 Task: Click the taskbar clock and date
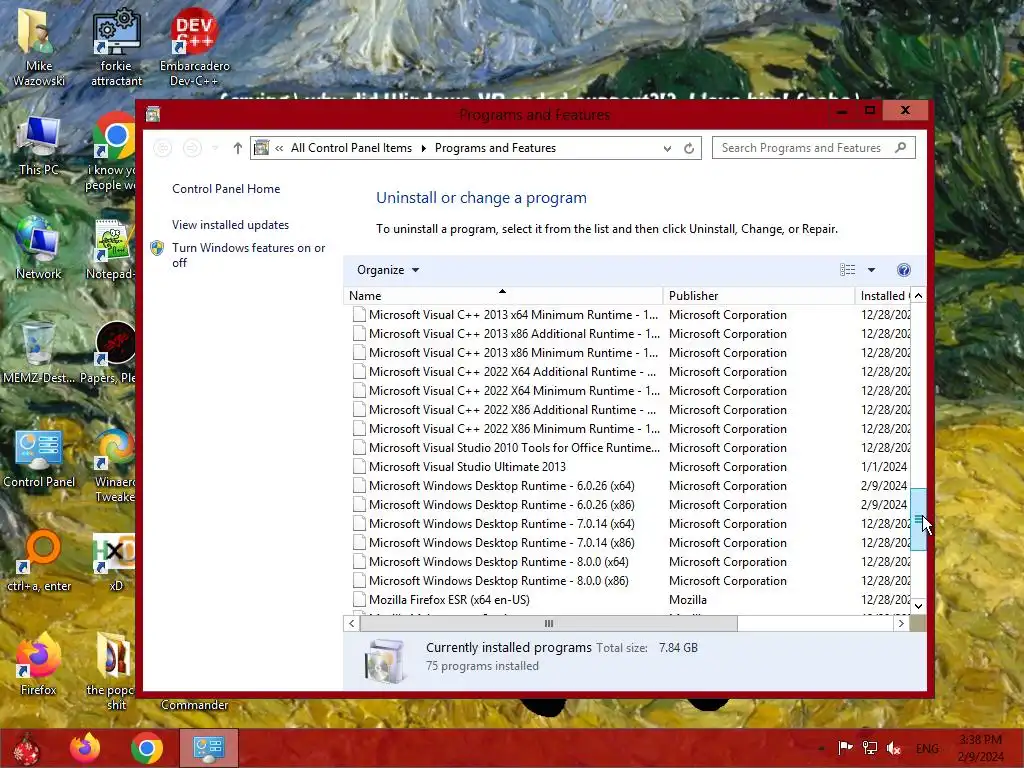(x=981, y=748)
